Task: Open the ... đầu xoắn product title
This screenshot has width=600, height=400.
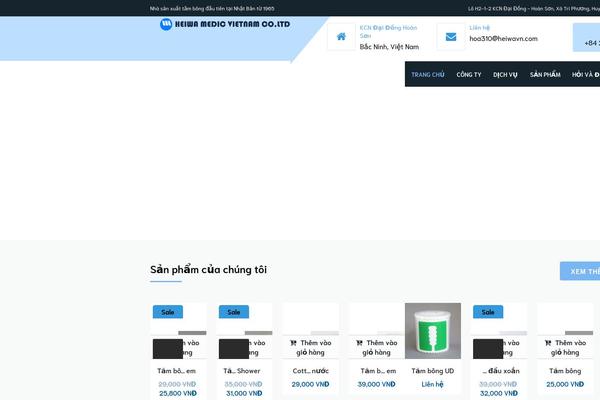Action: [501, 371]
